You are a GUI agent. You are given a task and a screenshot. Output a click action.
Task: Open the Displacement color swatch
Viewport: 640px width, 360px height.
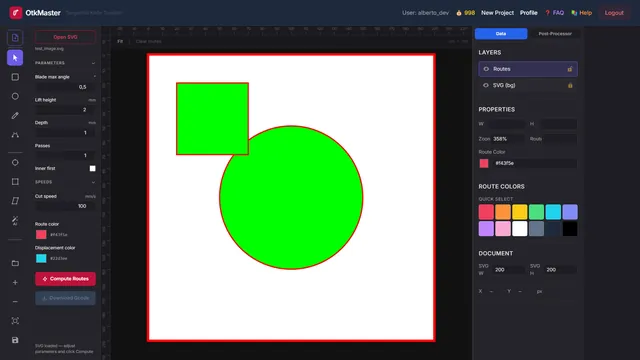click(x=41, y=258)
